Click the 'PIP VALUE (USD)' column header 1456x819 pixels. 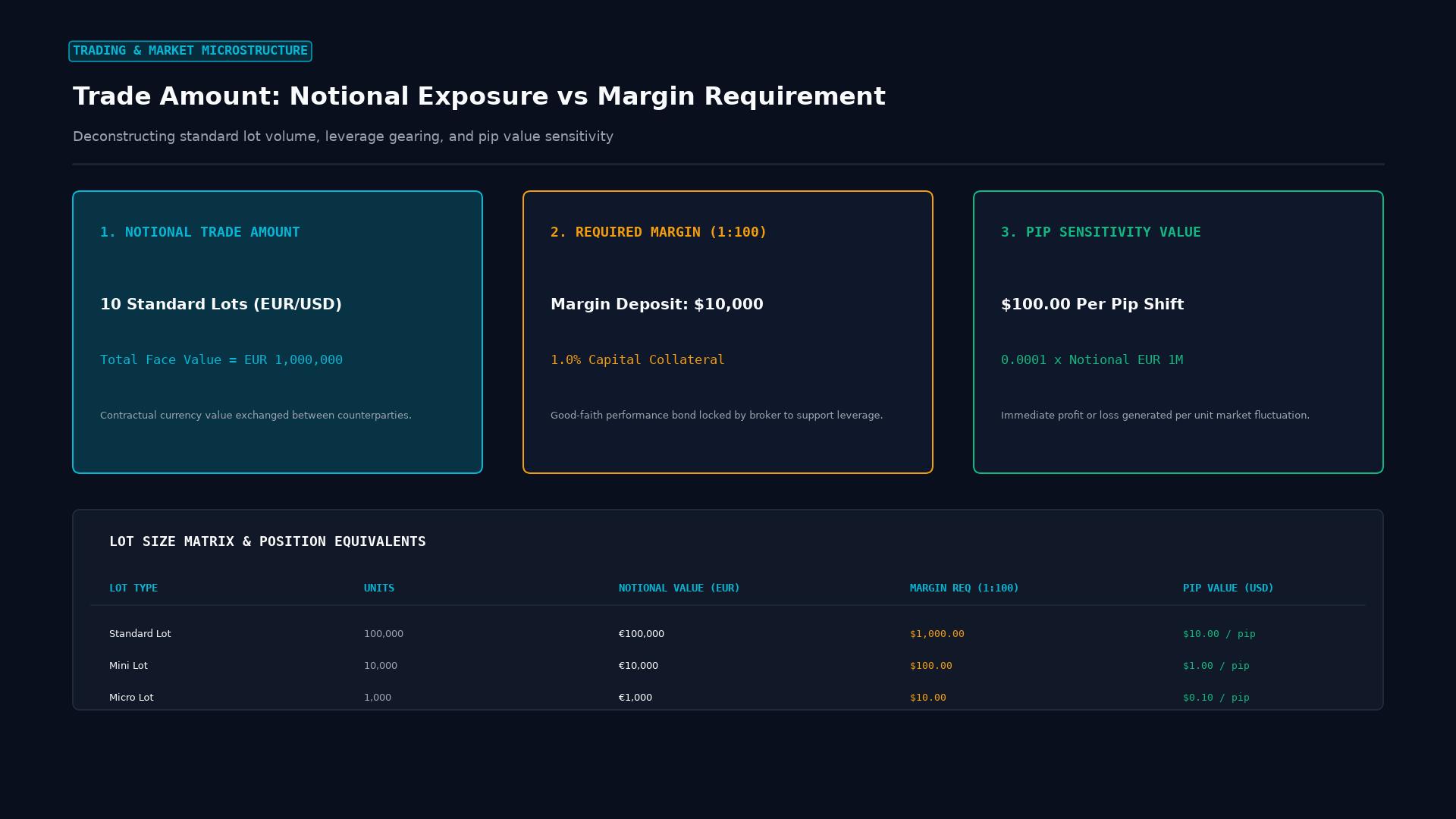click(x=1228, y=588)
